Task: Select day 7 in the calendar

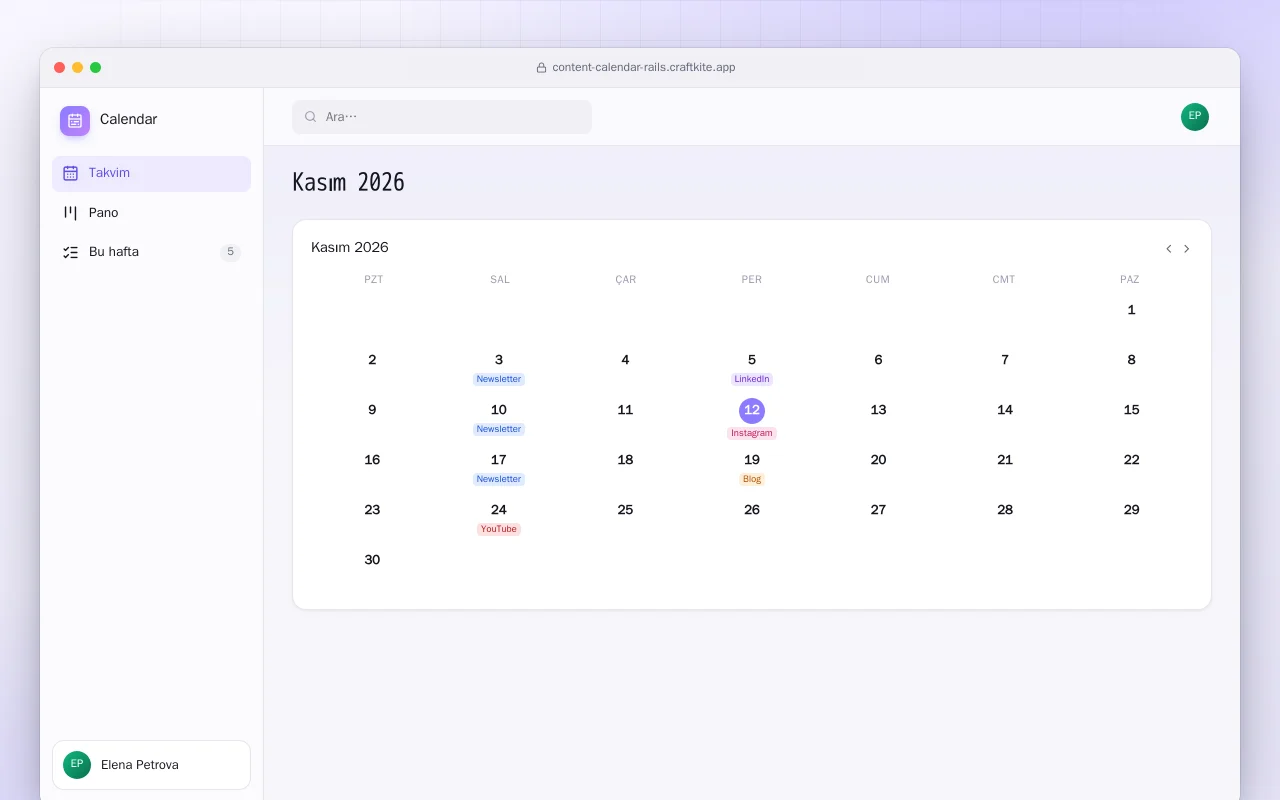Action: click(x=1005, y=360)
